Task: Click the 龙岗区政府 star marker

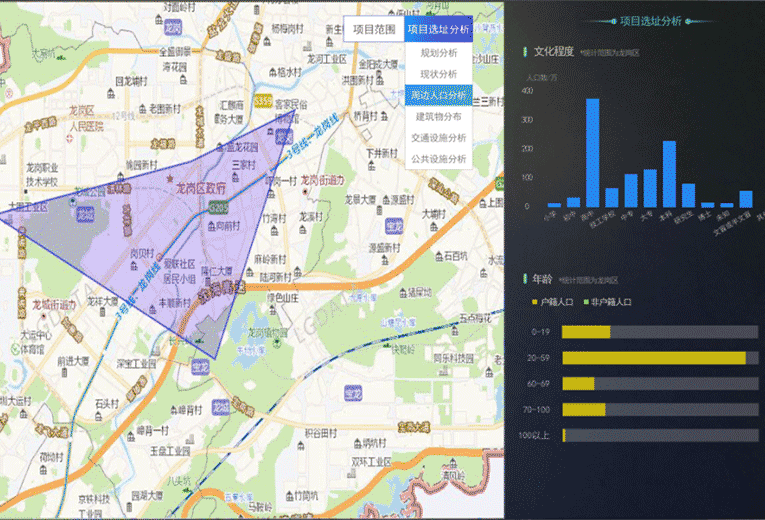Action: point(168,177)
